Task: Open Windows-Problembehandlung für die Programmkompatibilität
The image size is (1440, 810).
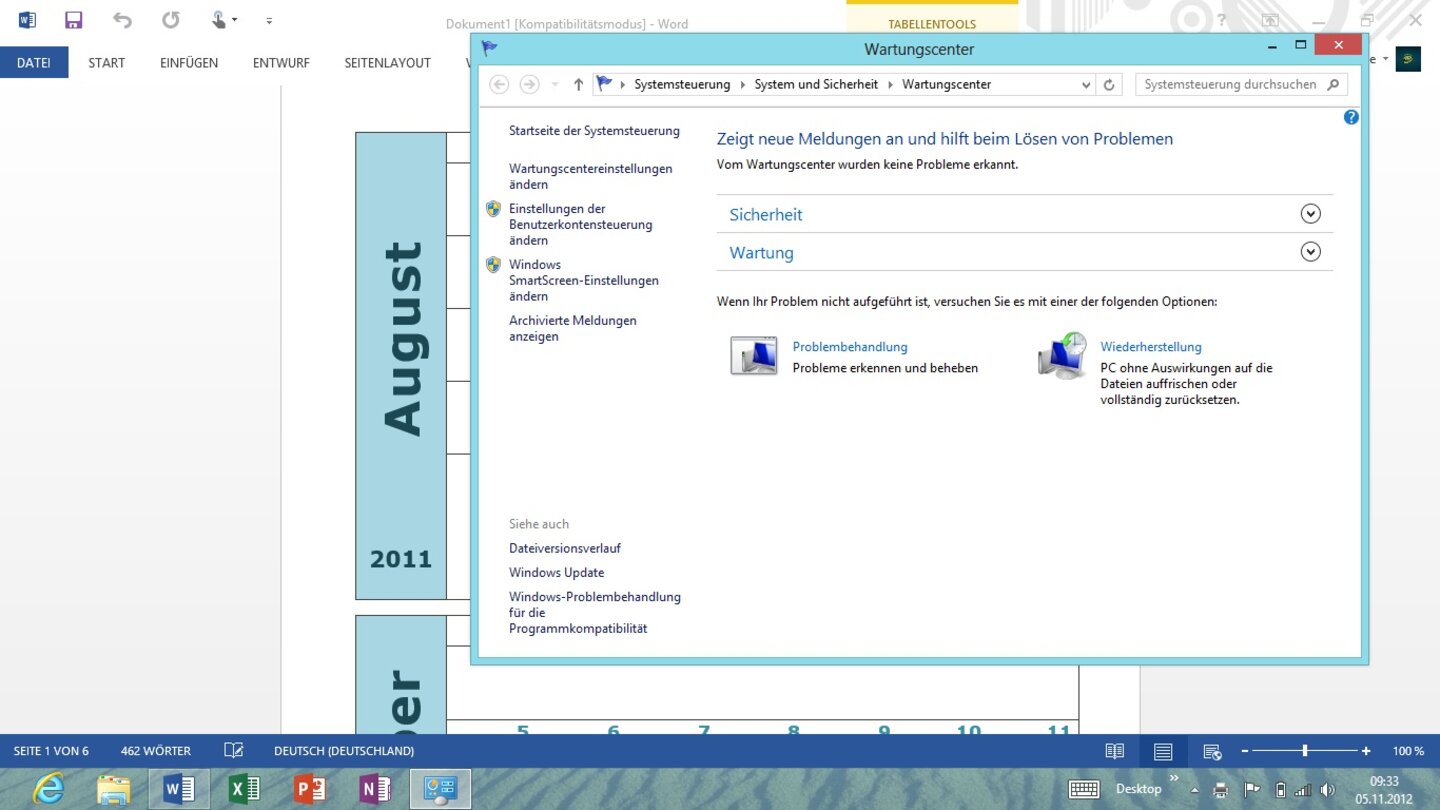Action: (594, 613)
